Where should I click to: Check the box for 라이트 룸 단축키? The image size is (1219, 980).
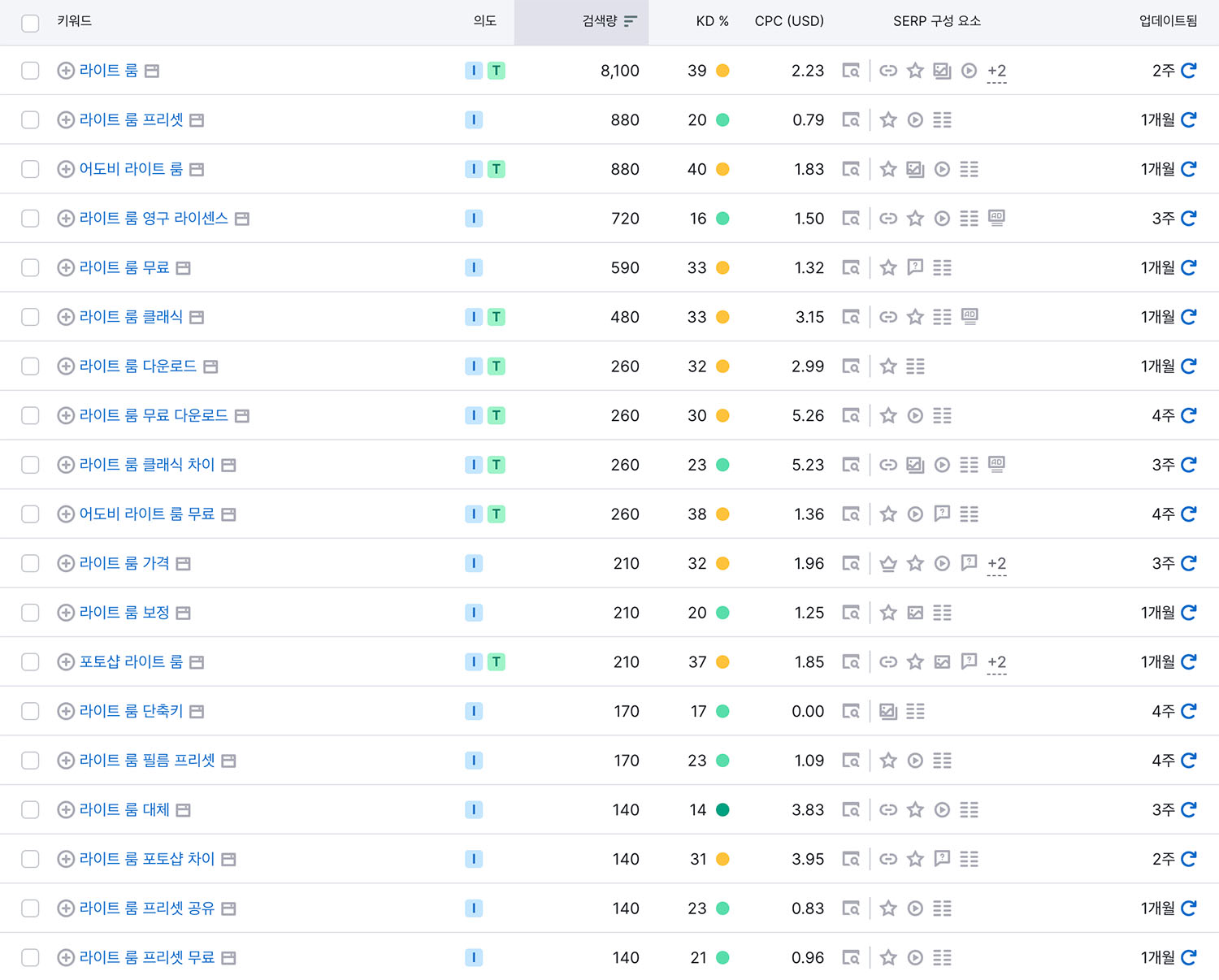tap(30, 711)
